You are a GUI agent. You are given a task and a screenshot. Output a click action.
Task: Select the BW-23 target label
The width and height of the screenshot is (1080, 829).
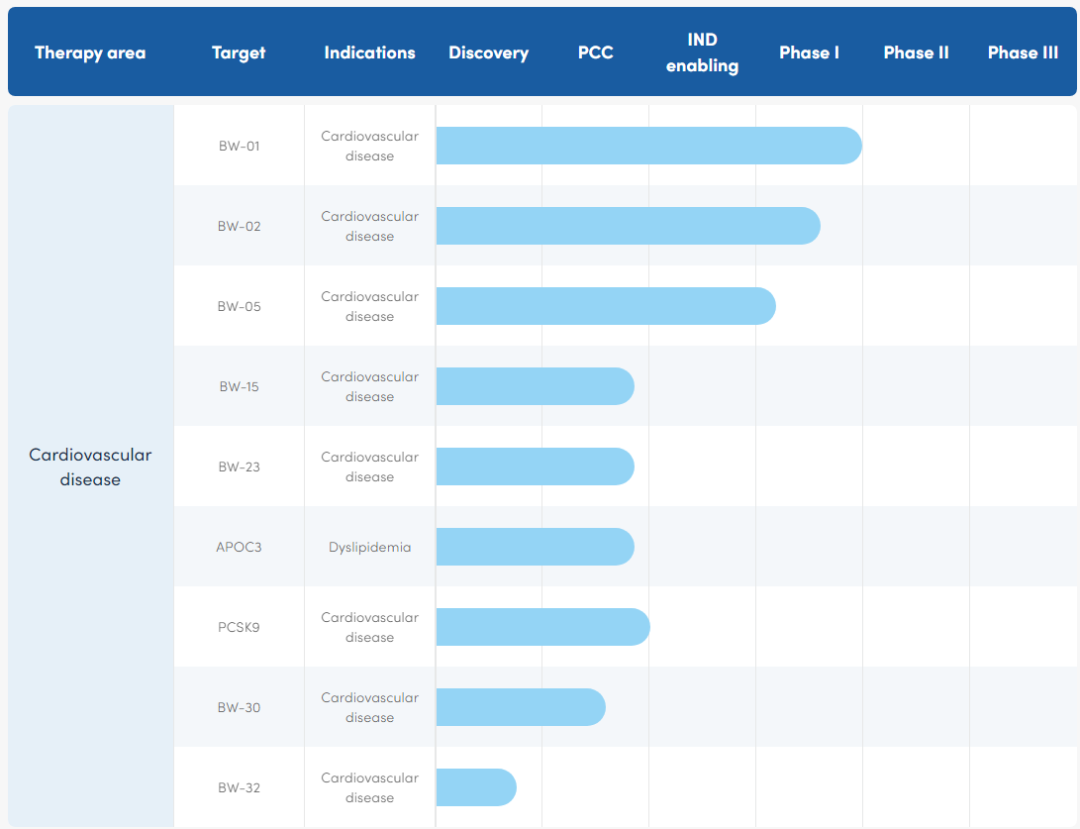(239, 467)
